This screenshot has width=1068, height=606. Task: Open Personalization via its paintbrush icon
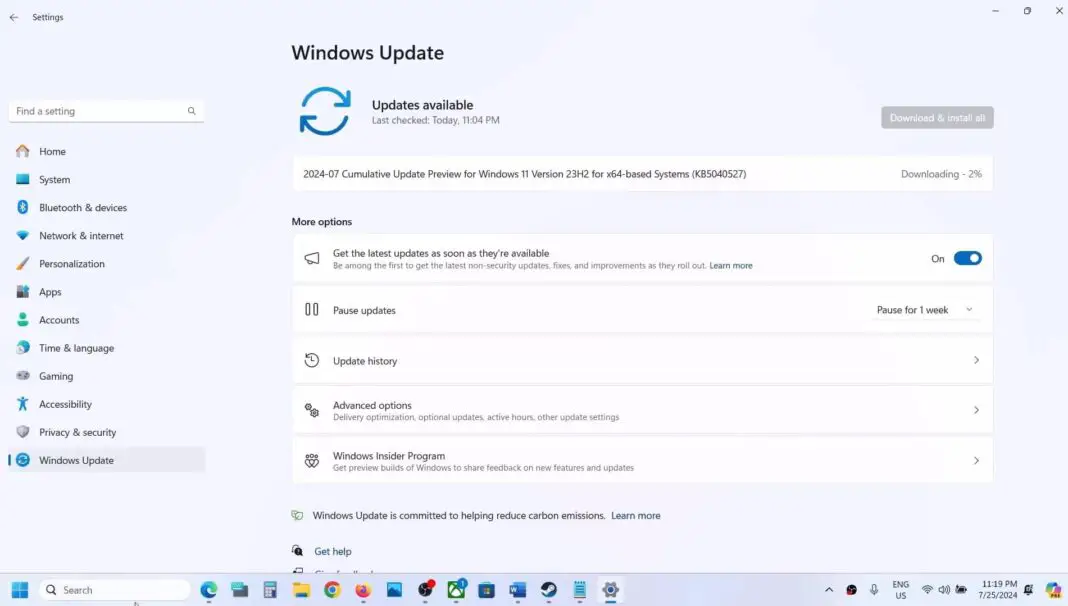coord(25,263)
